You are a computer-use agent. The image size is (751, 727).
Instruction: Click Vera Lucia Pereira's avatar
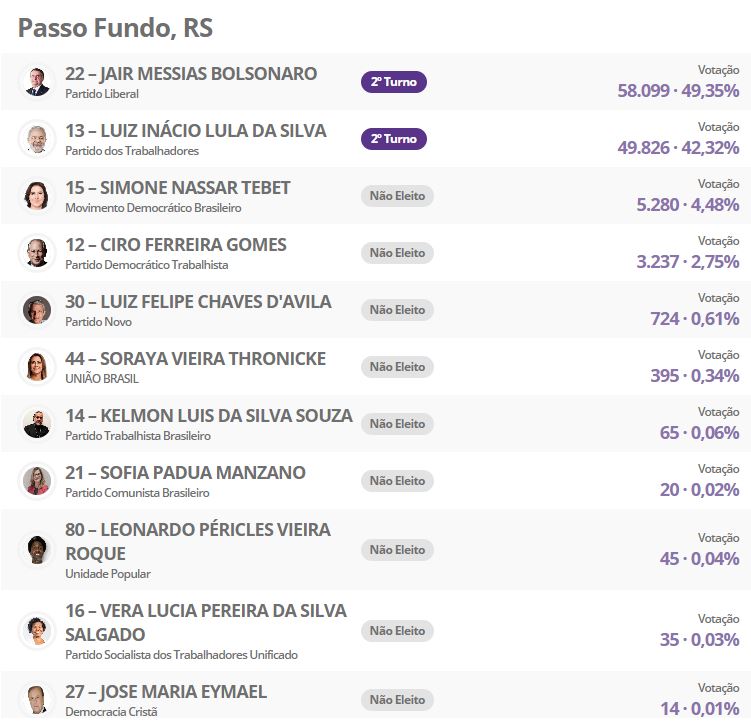coord(37,631)
